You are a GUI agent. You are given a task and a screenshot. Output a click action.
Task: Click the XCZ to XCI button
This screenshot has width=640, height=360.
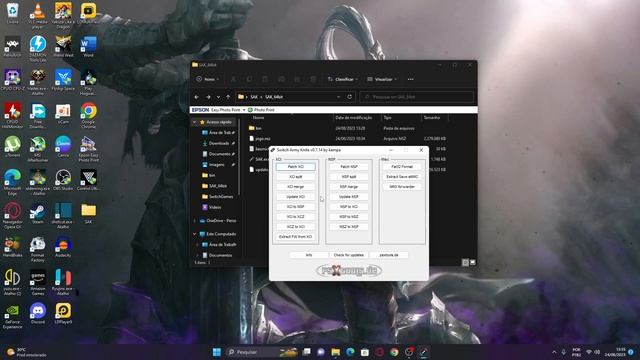296,227
